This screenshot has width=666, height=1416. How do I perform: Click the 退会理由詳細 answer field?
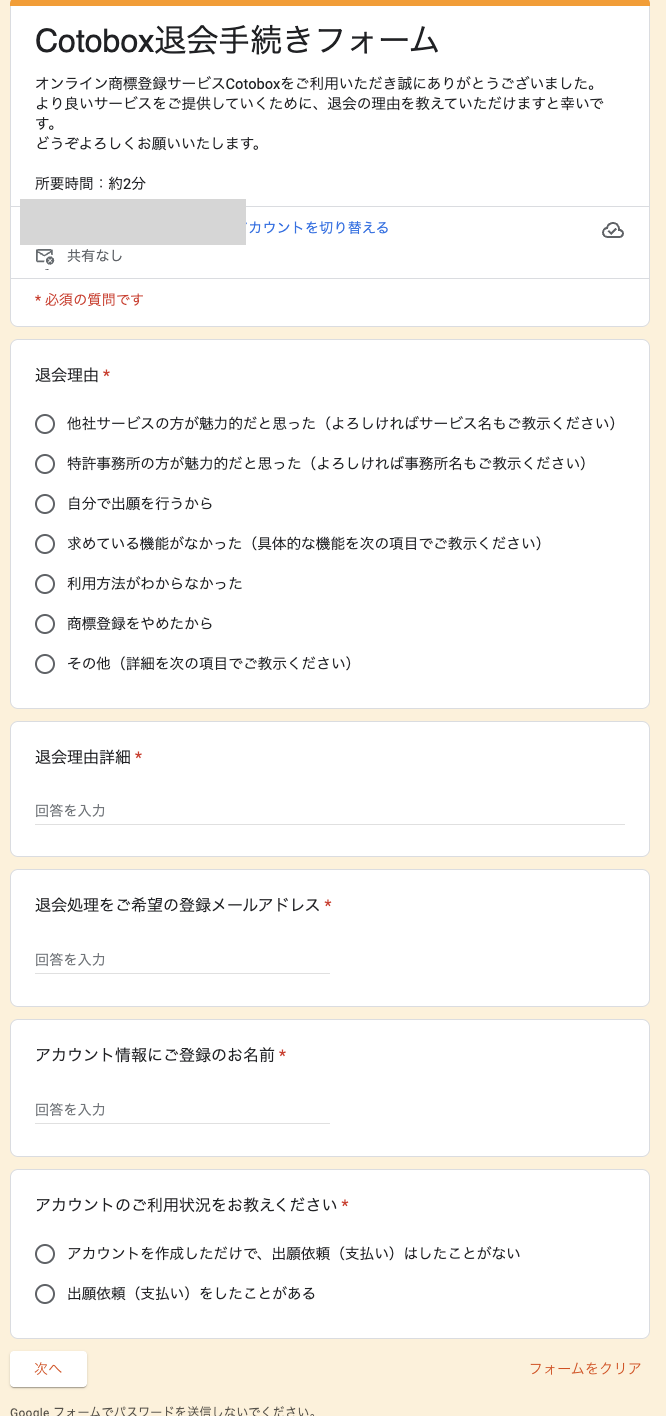329,811
